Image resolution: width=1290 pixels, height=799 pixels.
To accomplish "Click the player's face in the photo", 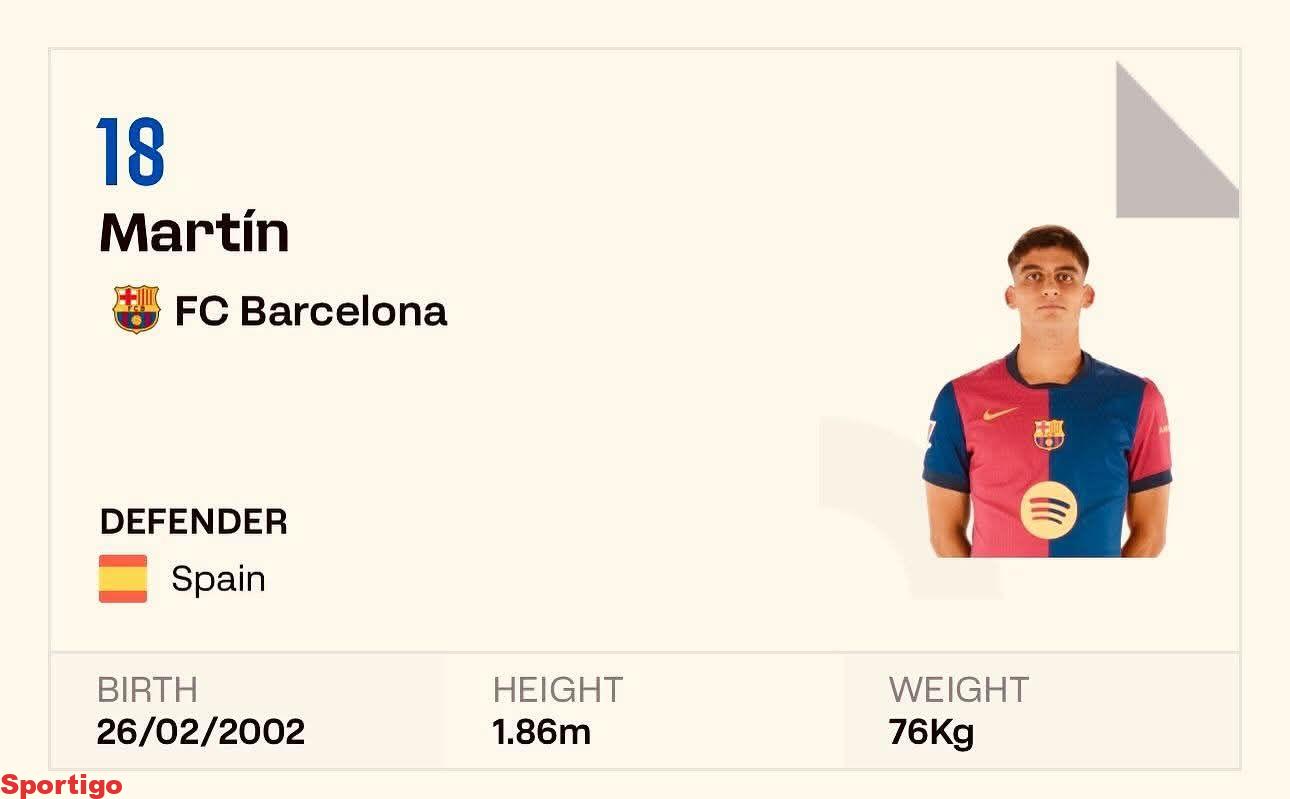I will tap(1048, 285).
